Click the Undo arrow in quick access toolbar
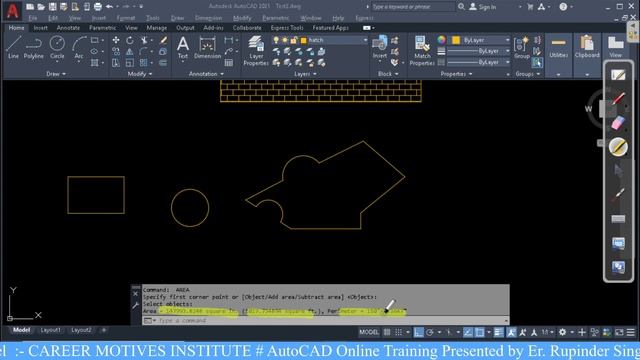The image size is (640, 360). [x=109, y=7]
